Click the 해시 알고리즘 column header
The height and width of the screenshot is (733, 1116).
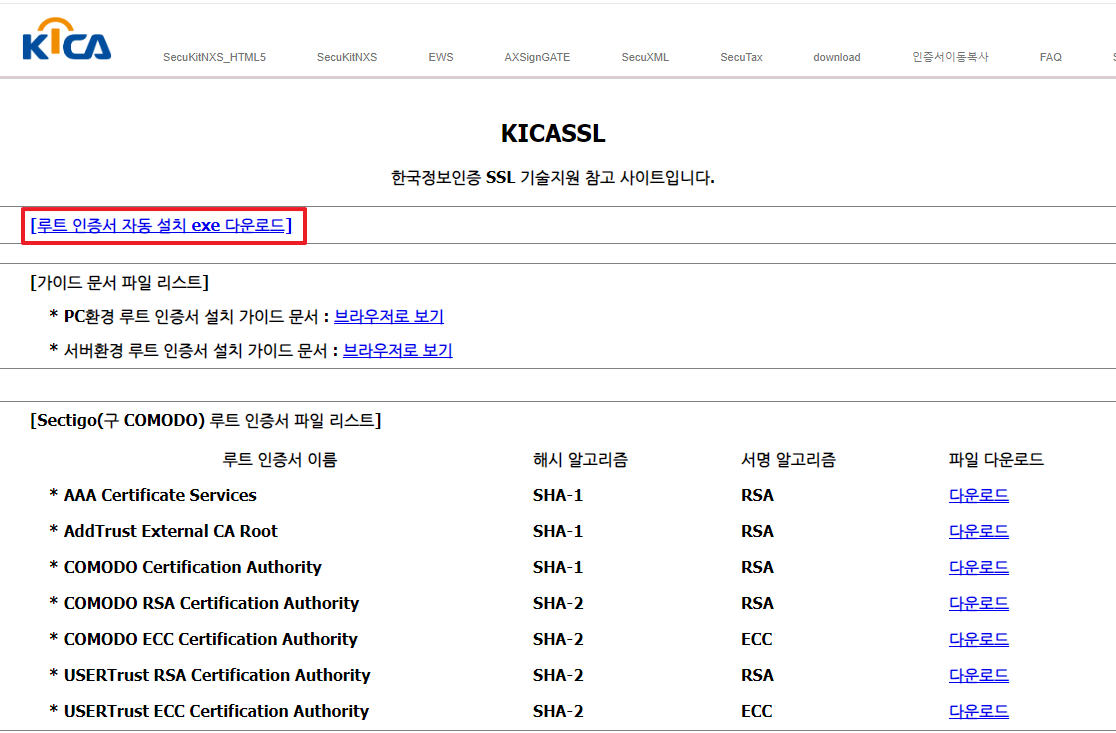[580, 460]
